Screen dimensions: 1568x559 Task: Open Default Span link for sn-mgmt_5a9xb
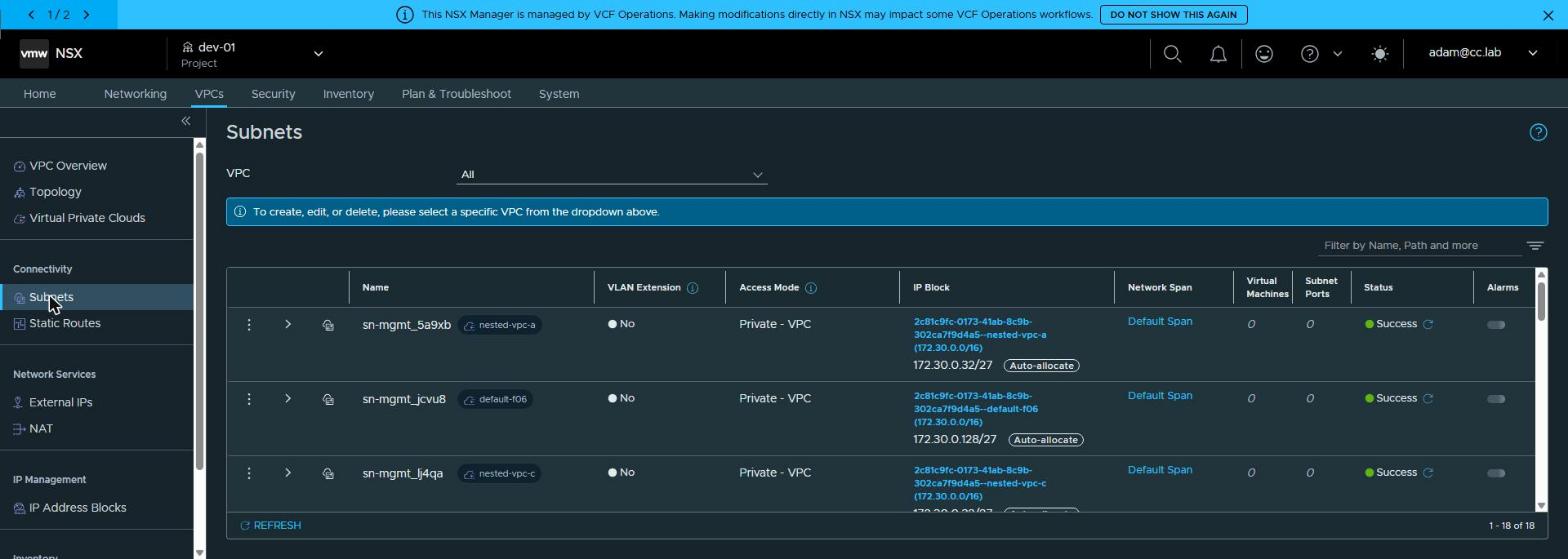(x=1160, y=322)
